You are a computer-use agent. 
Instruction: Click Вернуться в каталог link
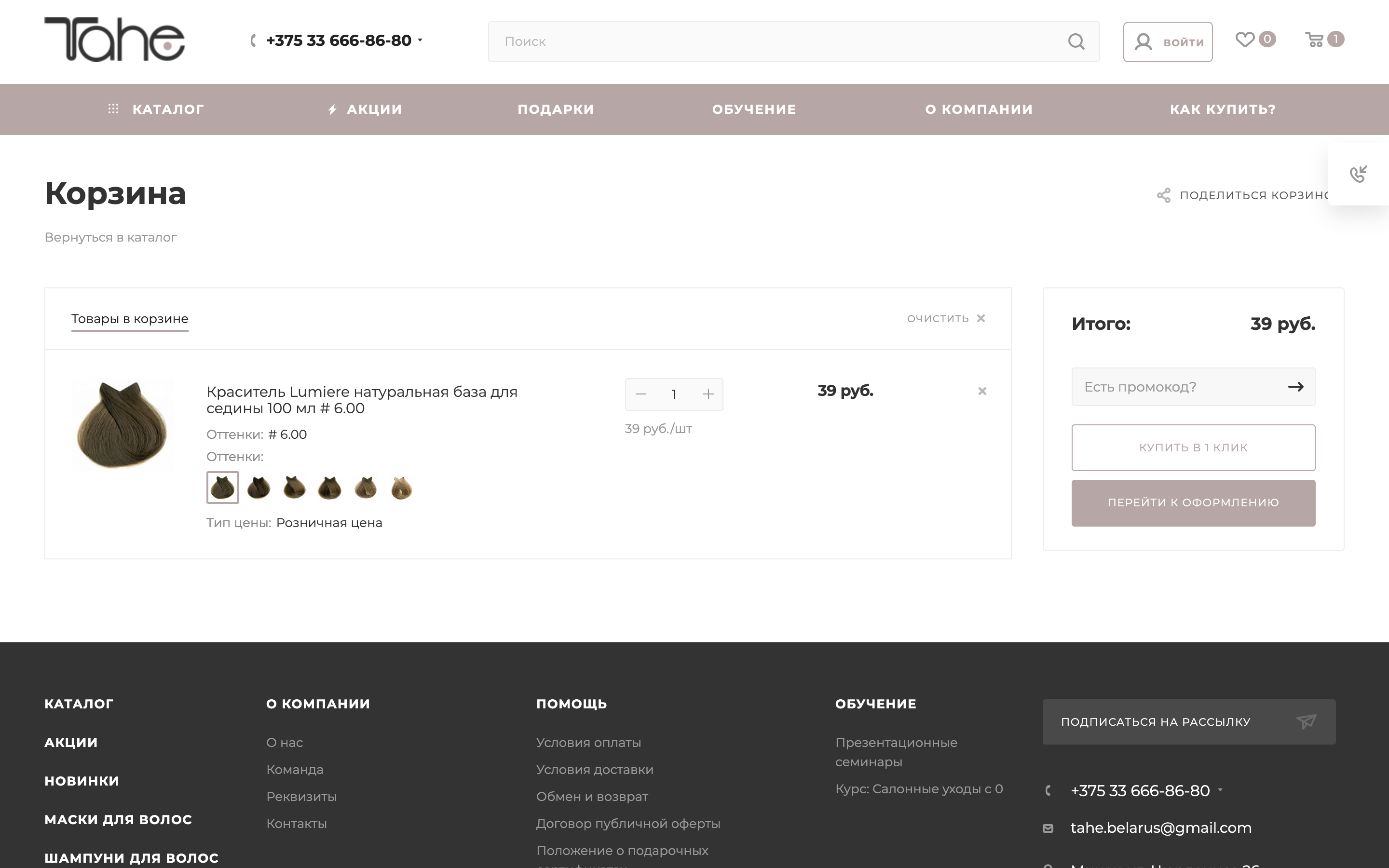[111, 238]
